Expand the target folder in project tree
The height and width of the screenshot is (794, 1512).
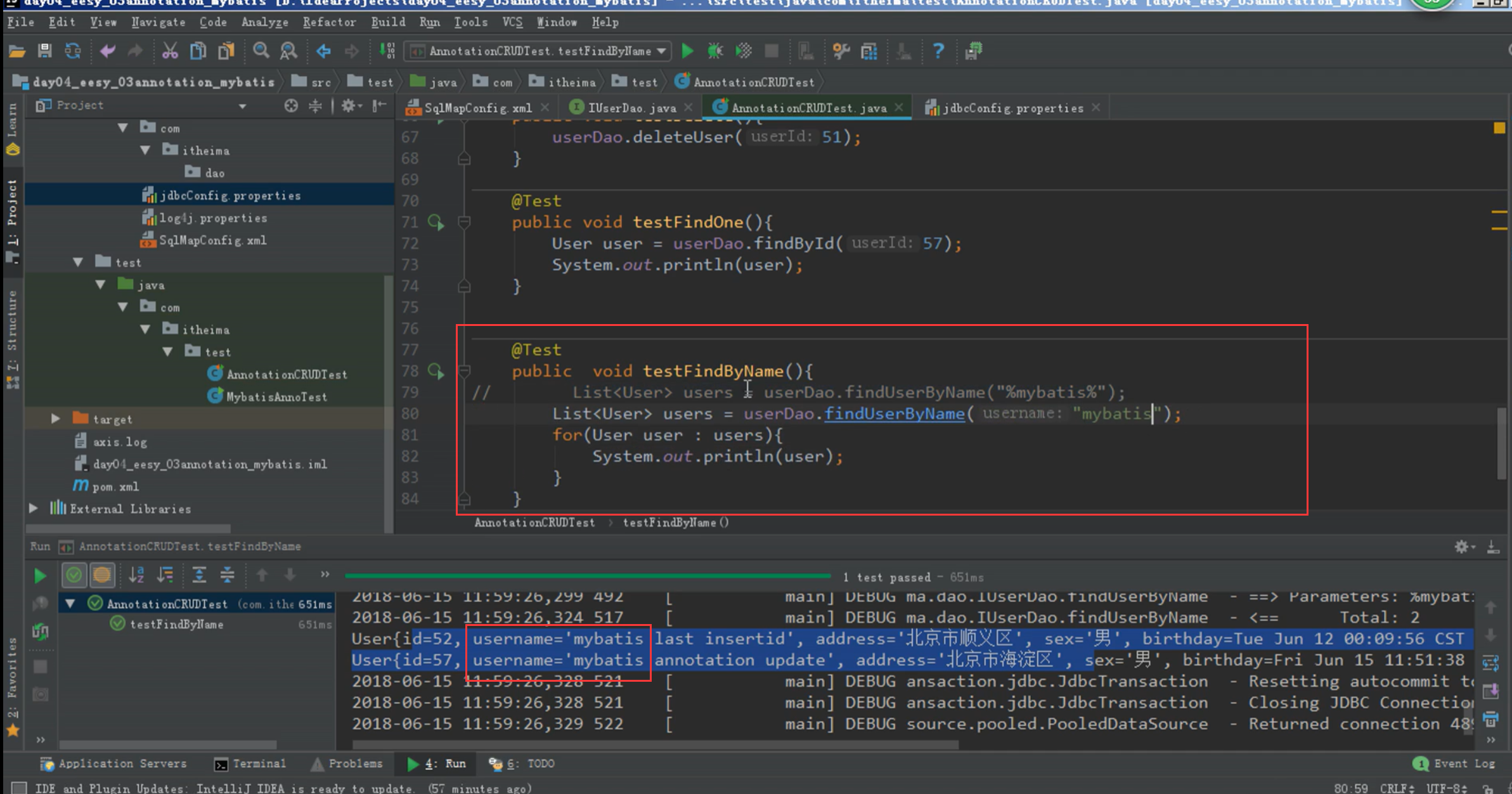56,419
